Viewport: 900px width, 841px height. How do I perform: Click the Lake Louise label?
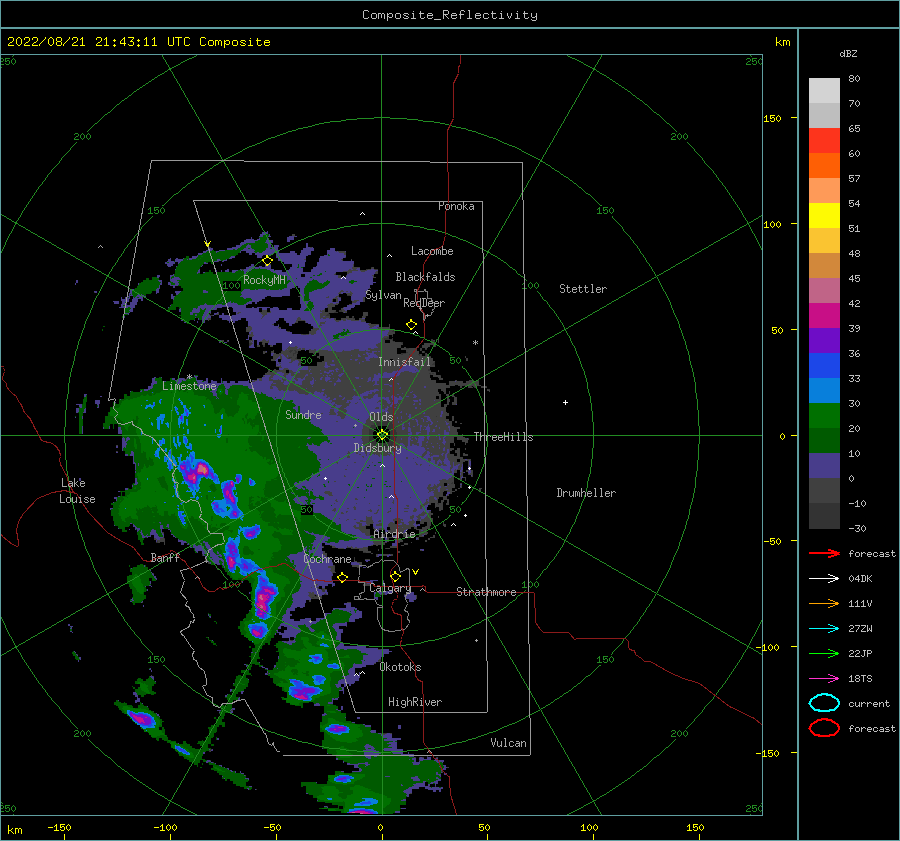(x=77, y=491)
